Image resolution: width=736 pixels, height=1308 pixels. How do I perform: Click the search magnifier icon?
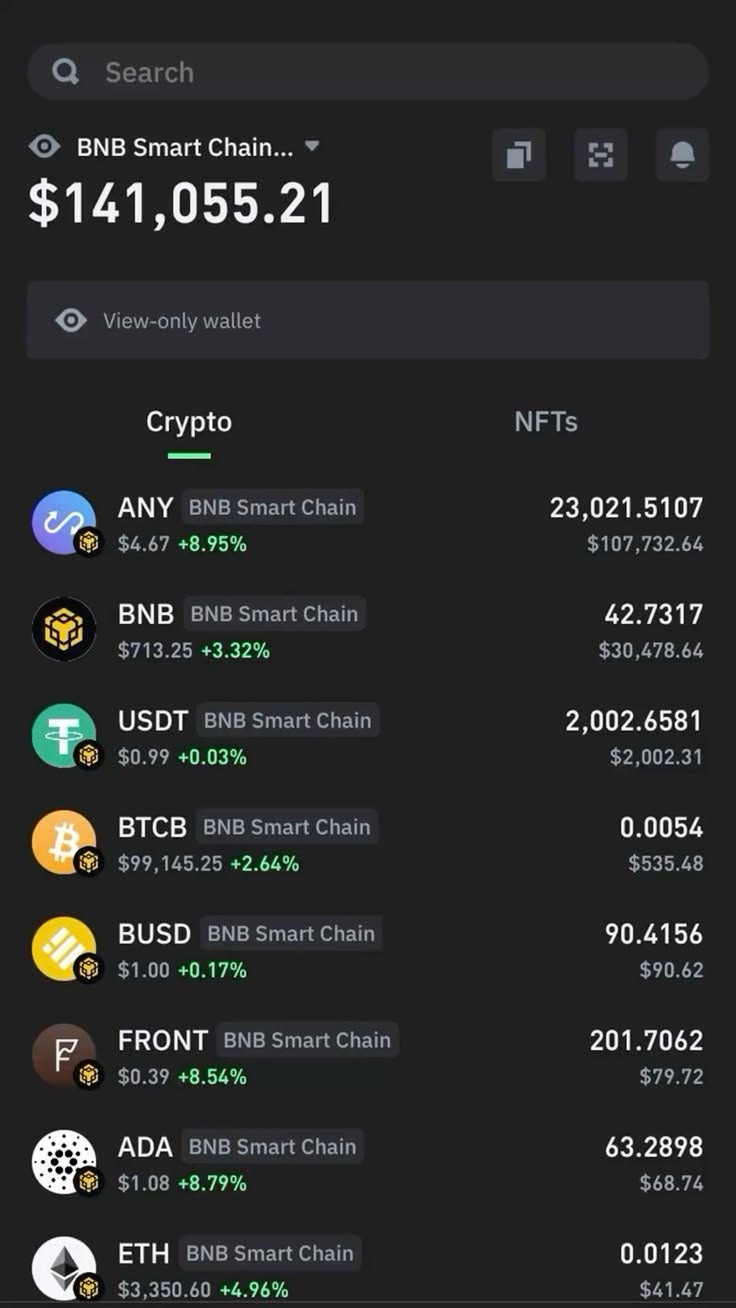[65, 72]
